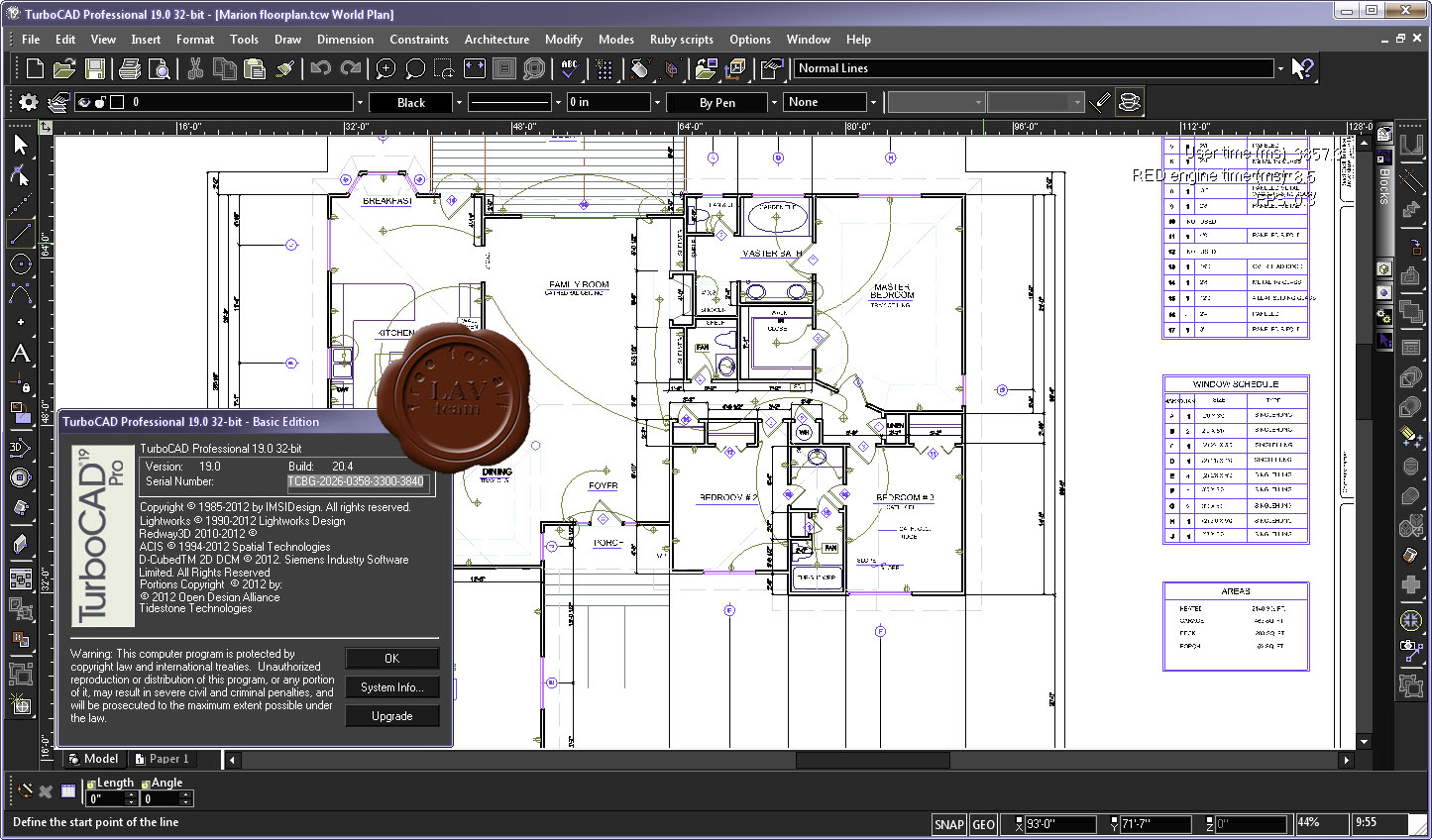Click the Format Painter brush icon
The height and width of the screenshot is (840, 1432).
(284, 68)
